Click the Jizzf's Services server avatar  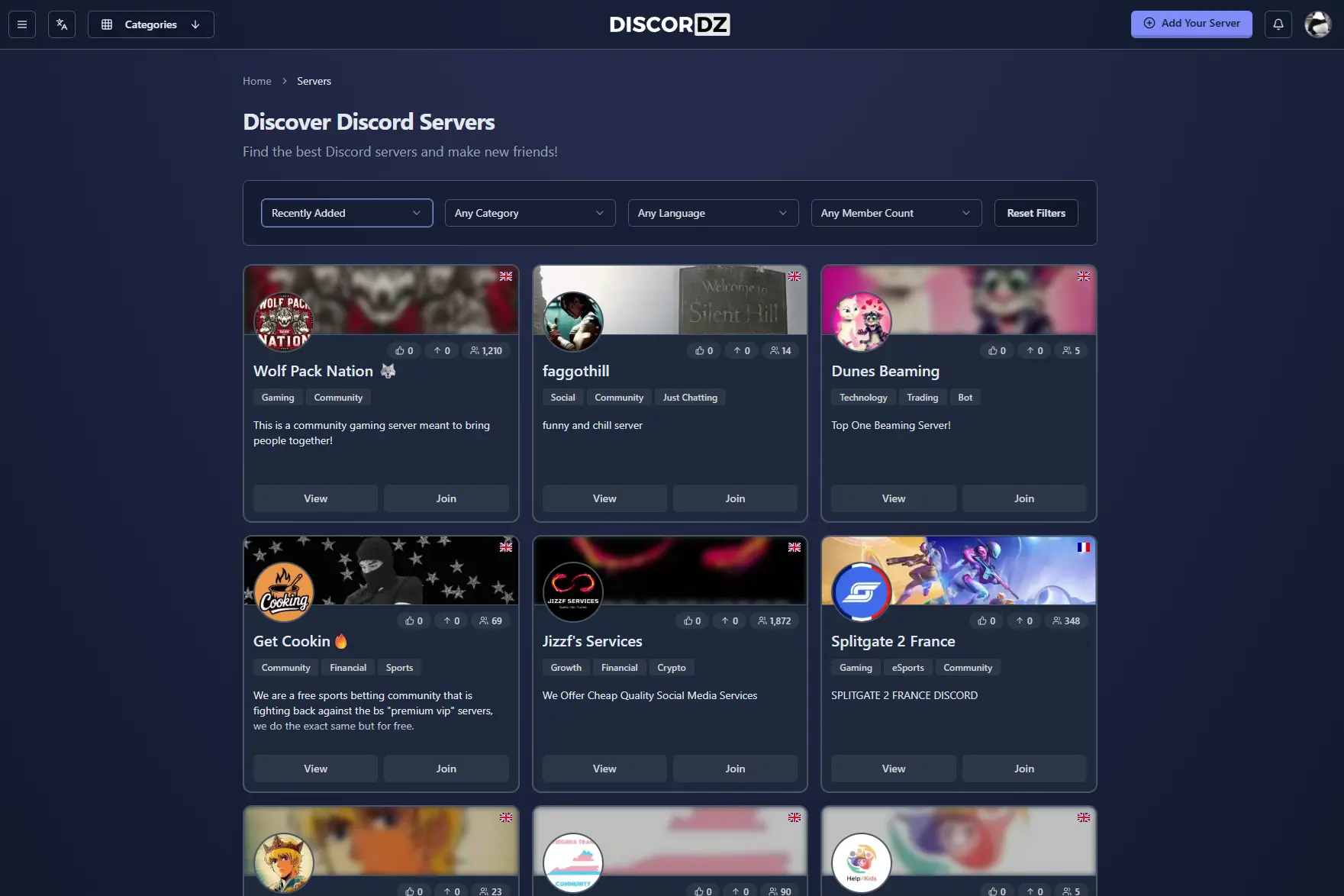pos(573,592)
